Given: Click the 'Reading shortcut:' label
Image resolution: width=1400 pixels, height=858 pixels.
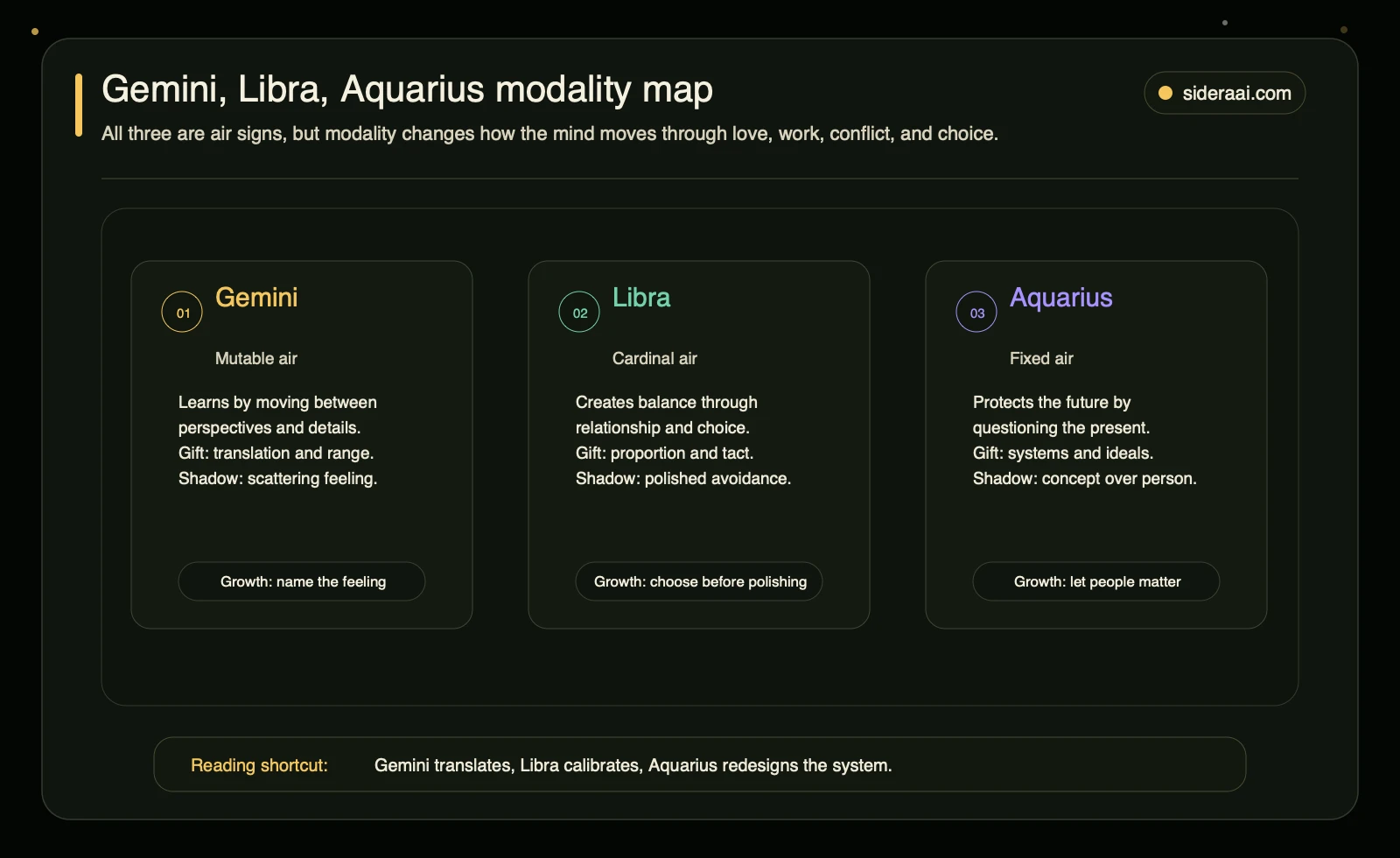Looking at the screenshot, I should (259, 765).
